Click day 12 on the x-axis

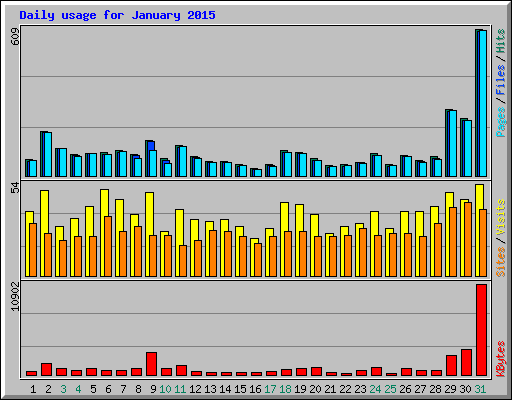(195, 389)
